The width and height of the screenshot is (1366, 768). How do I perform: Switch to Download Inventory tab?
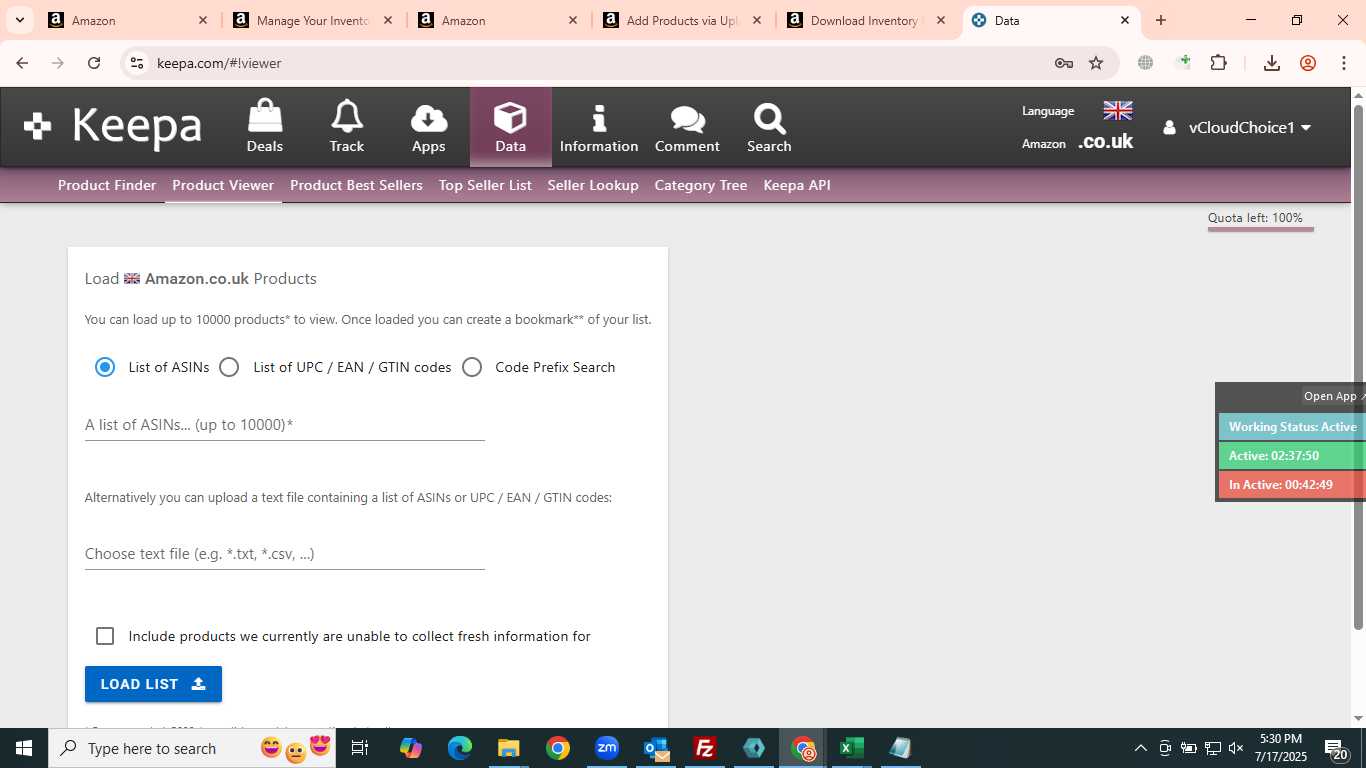[x=868, y=20]
